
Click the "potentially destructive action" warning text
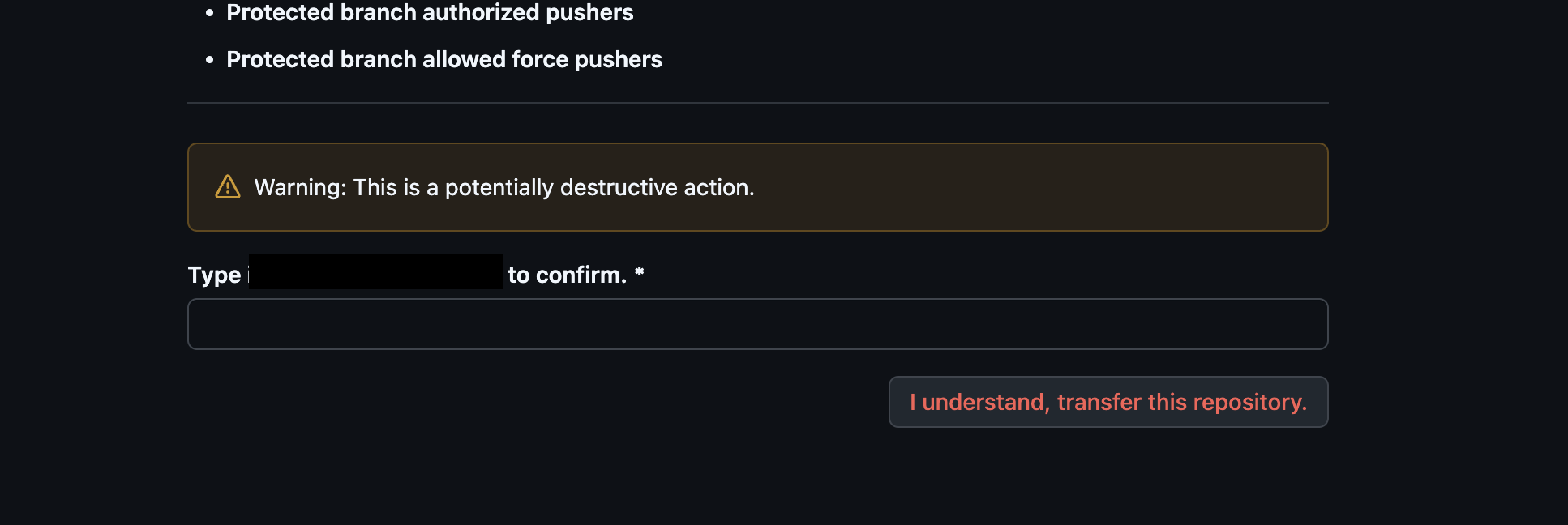point(504,188)
